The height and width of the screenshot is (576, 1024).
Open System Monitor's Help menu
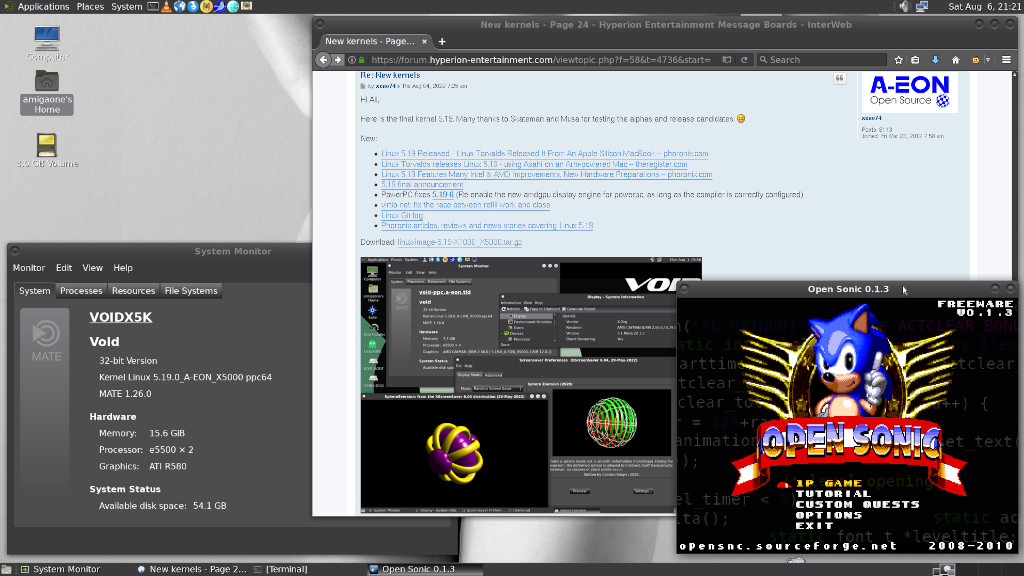coord(123,268)
